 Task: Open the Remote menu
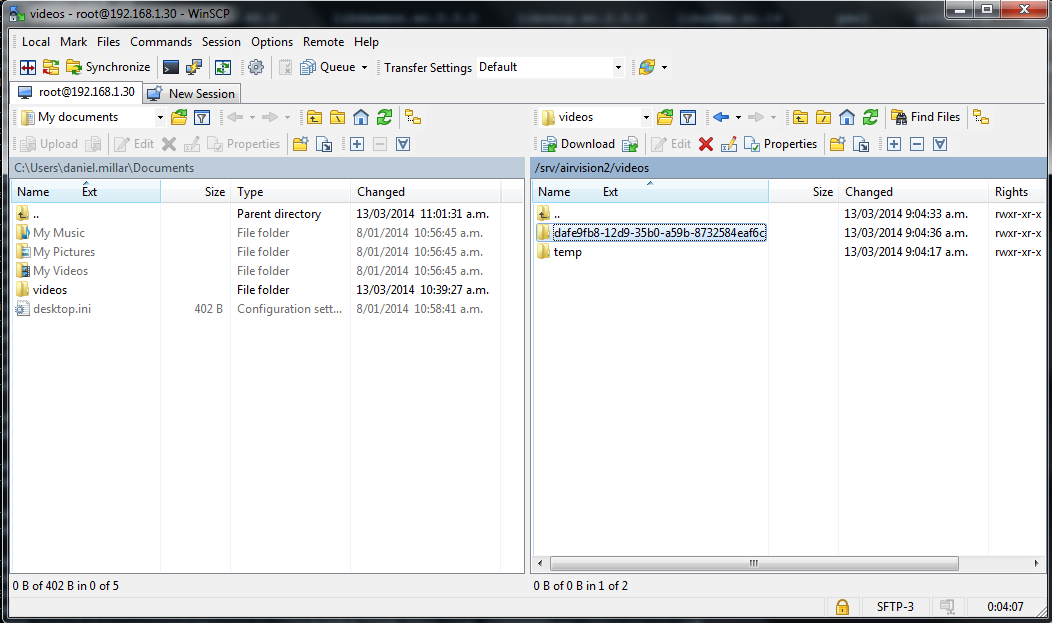tap(323, 42)
